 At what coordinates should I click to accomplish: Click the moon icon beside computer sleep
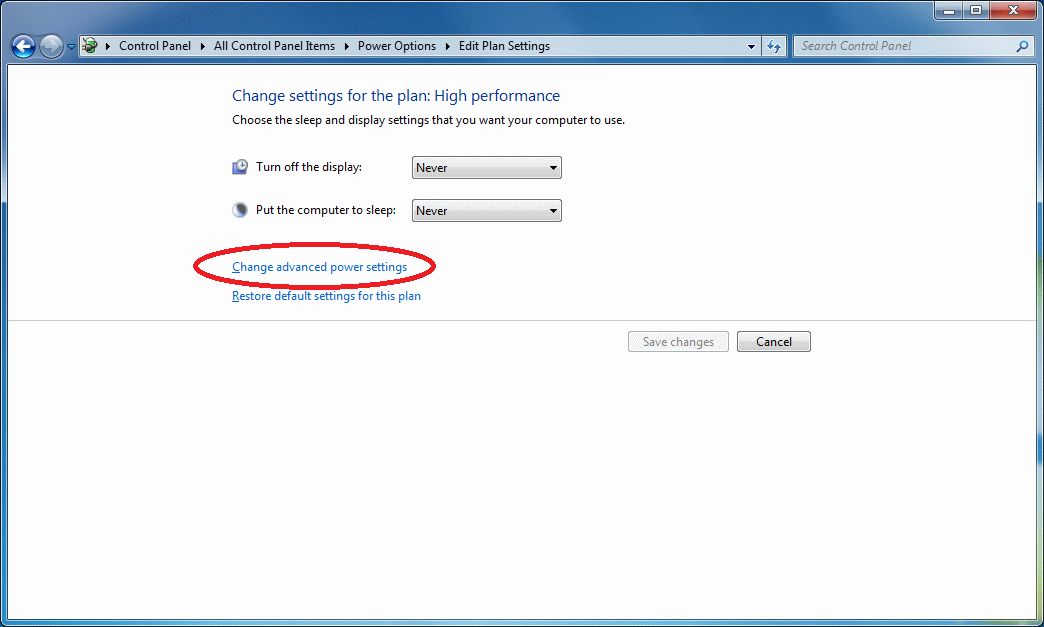[x=240, y=210]
